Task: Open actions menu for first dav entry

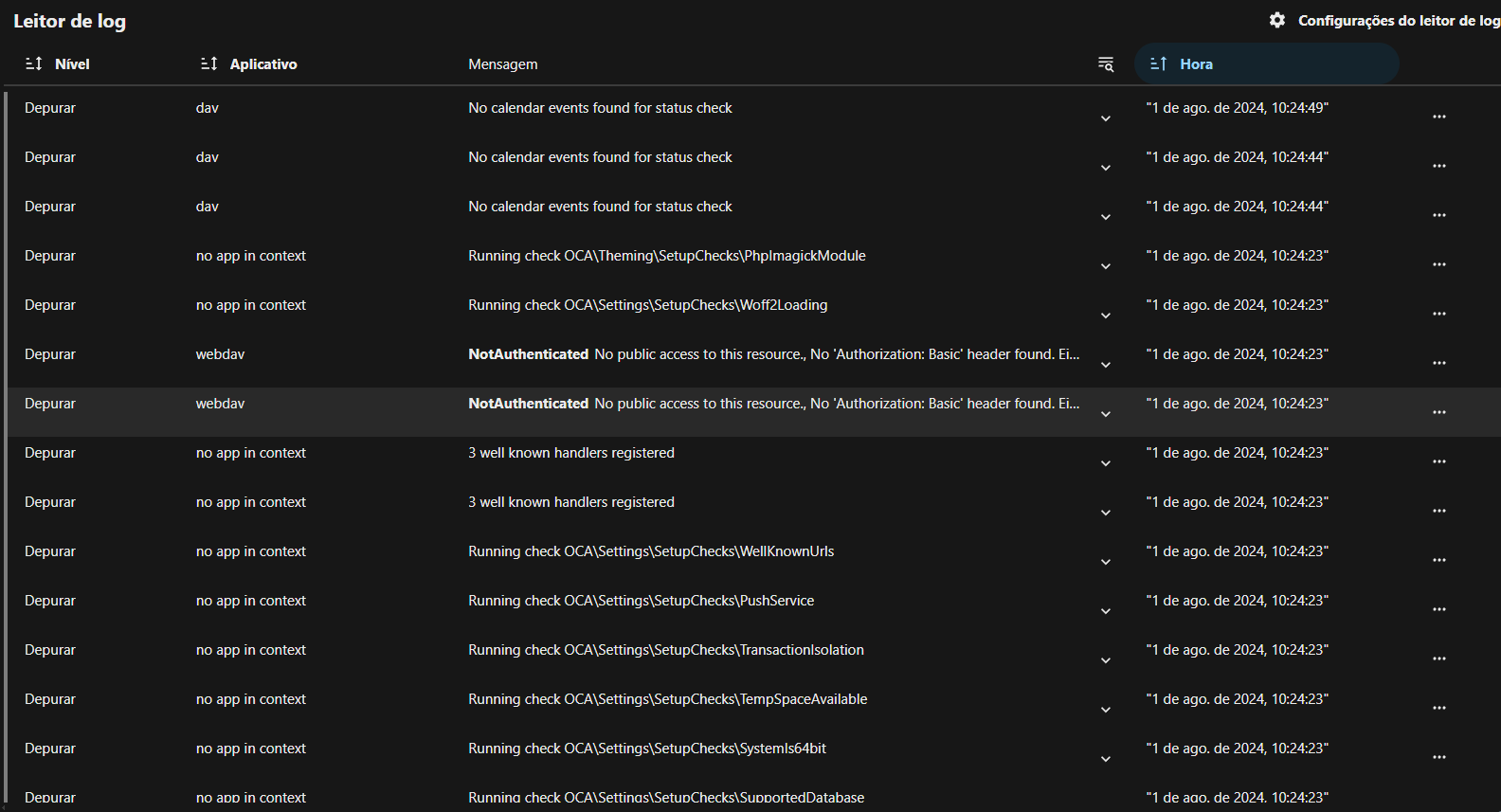Action: click(1438, 117)
